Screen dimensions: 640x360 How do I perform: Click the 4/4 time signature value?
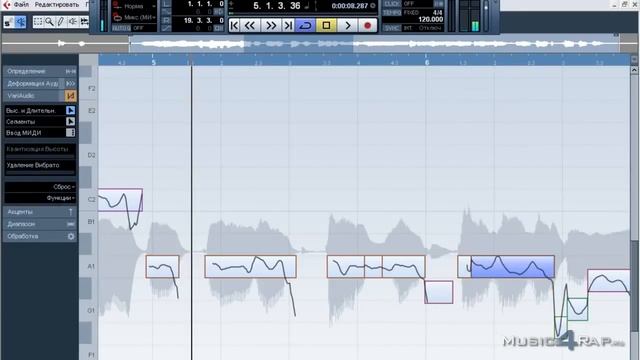click(x=437, y=13)
